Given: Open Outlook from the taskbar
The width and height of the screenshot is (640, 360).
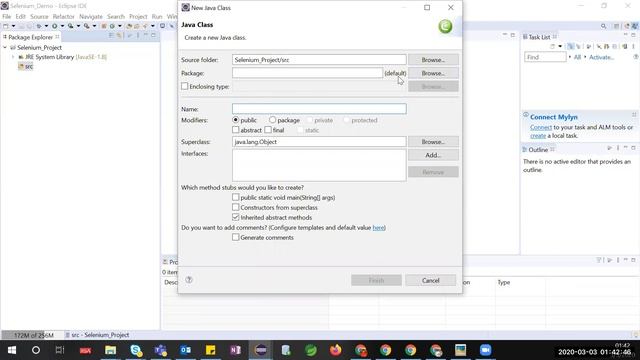Looking at the screenshot, I should 186,350.
